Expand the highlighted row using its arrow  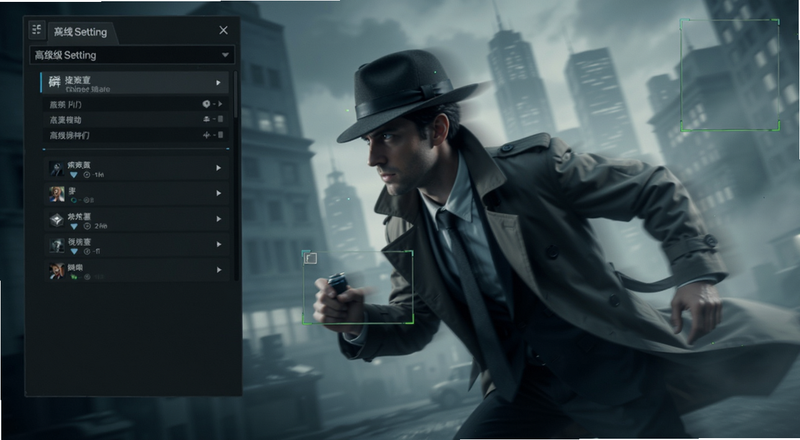(x=218, y=82)
